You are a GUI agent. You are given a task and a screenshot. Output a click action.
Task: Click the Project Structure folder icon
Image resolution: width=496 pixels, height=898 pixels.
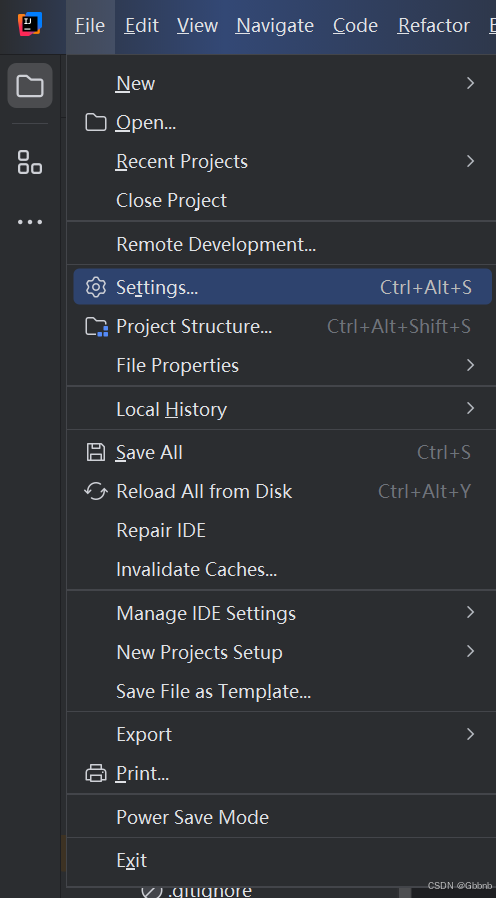96,326
